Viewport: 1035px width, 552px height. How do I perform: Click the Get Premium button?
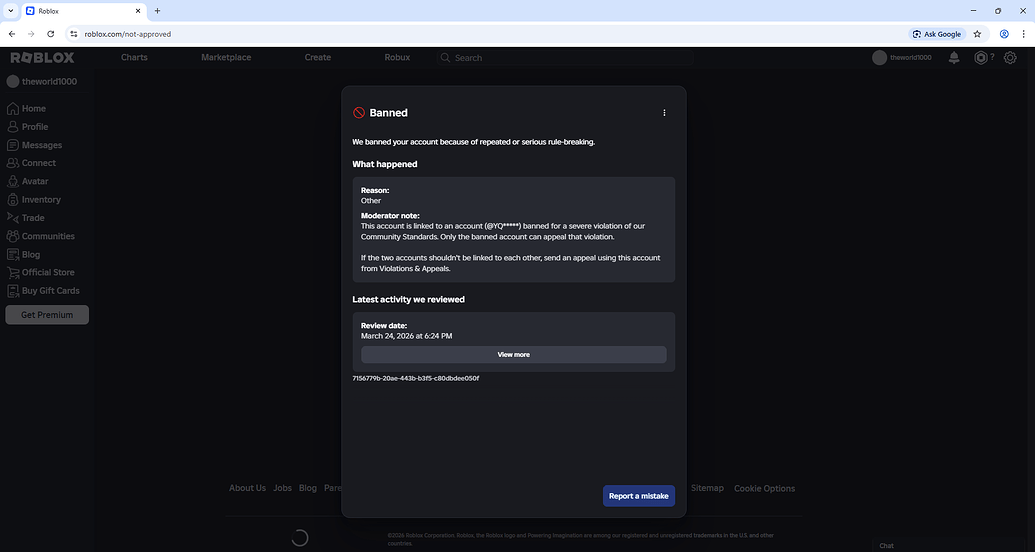(47, 315)
